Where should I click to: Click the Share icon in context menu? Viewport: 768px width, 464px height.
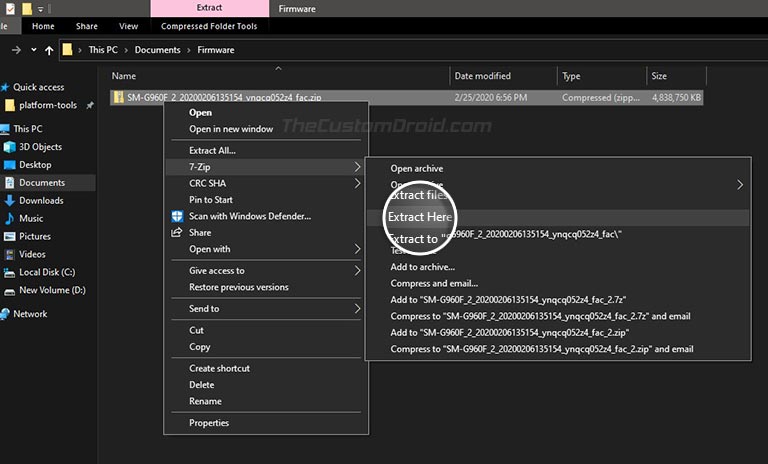point(177,232)
